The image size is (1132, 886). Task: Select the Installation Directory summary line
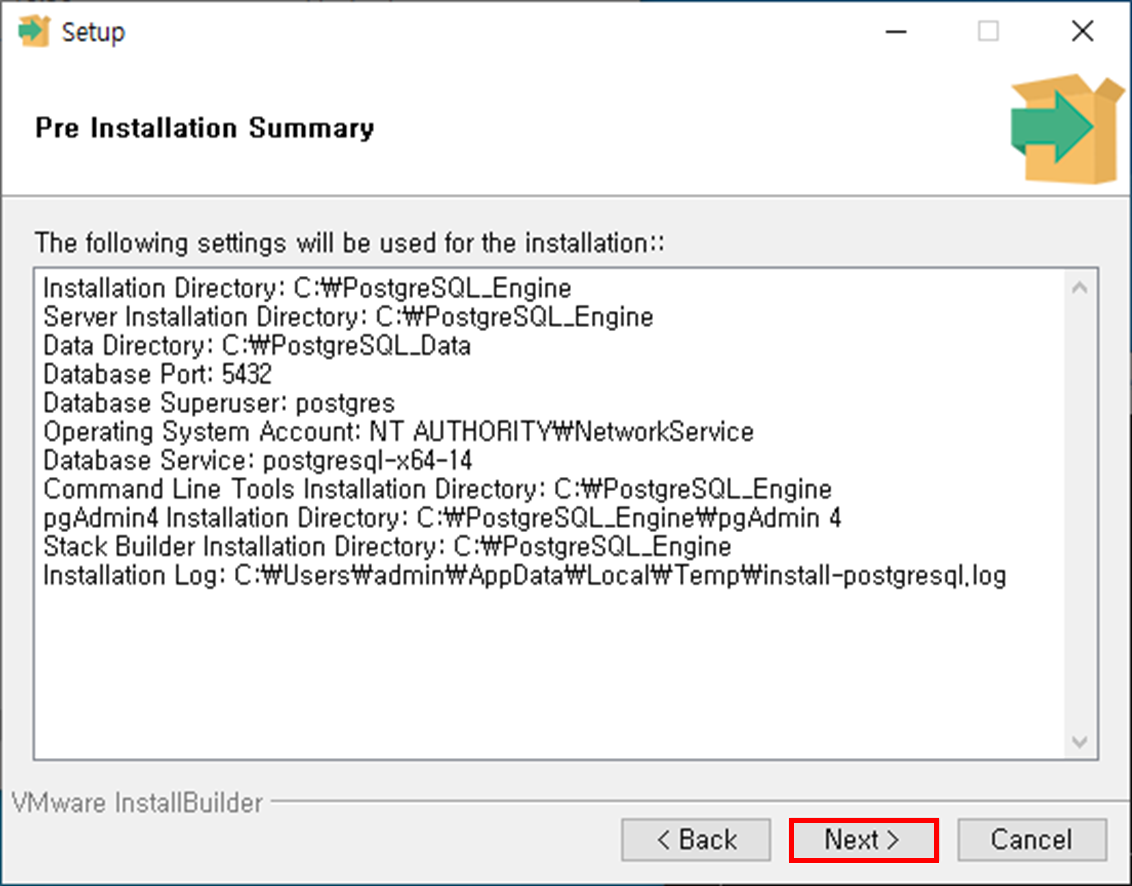click(x=306, y=288)
